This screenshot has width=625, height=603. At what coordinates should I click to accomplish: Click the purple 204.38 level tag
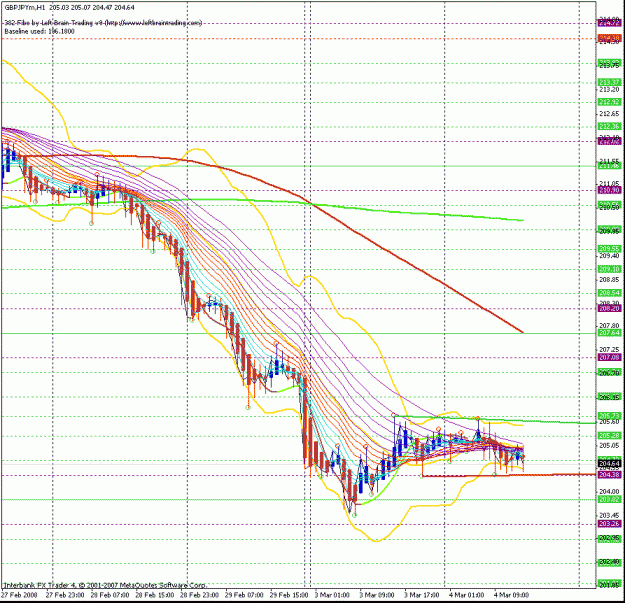point(609,475)
